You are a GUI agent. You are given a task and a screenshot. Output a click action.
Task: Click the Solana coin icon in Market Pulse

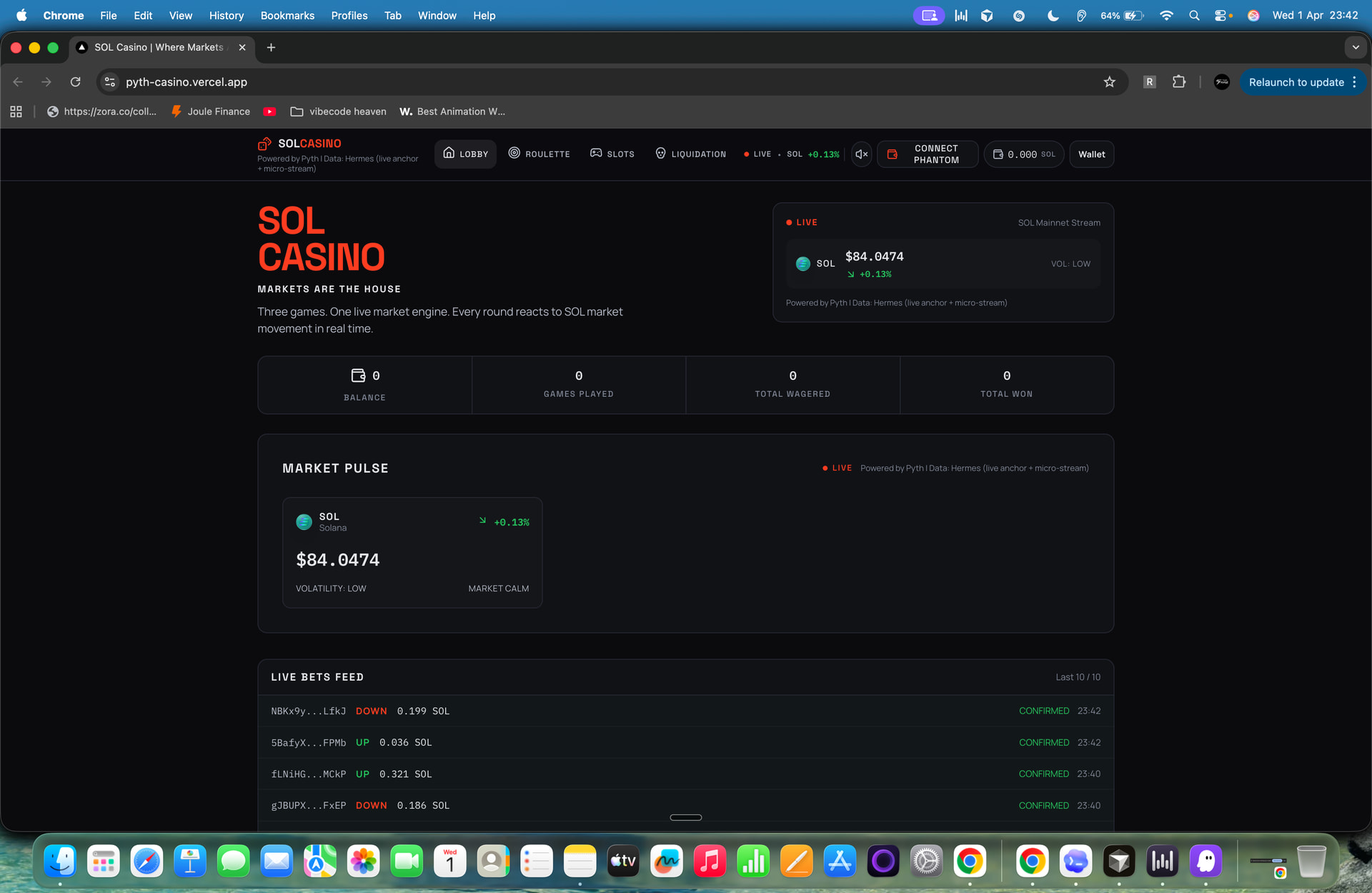point(304,522)
